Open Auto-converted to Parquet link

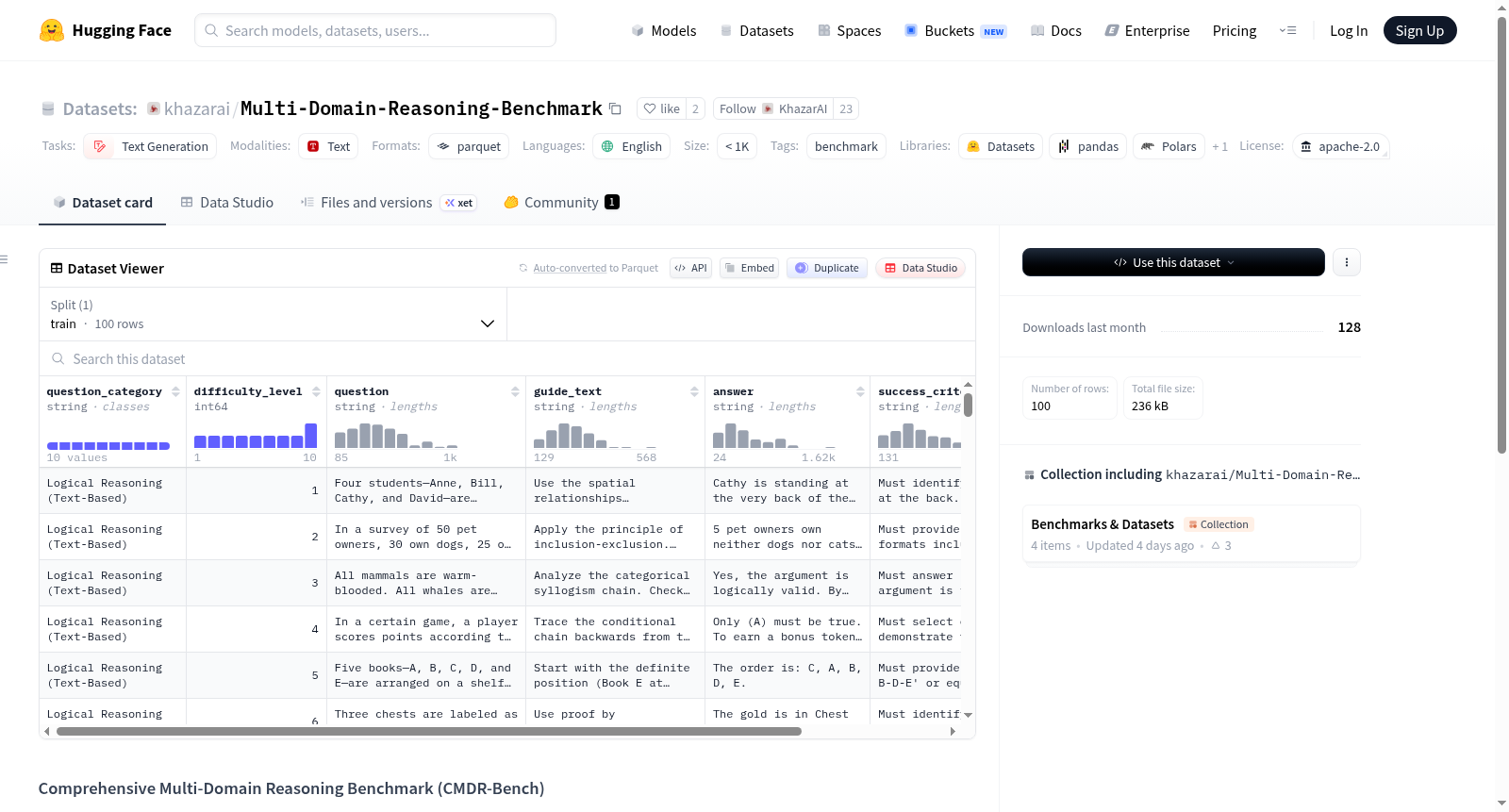coord(595,268)
